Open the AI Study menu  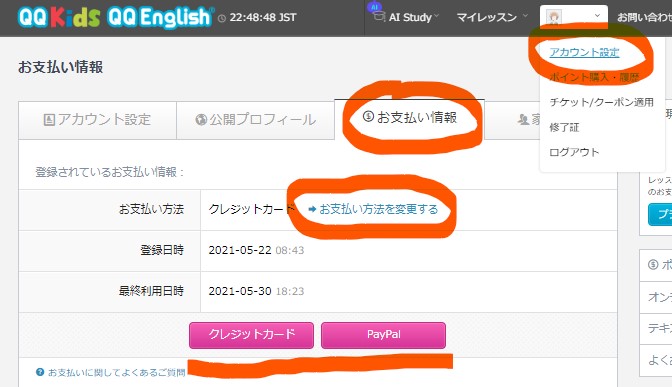(x=410, y=17)
